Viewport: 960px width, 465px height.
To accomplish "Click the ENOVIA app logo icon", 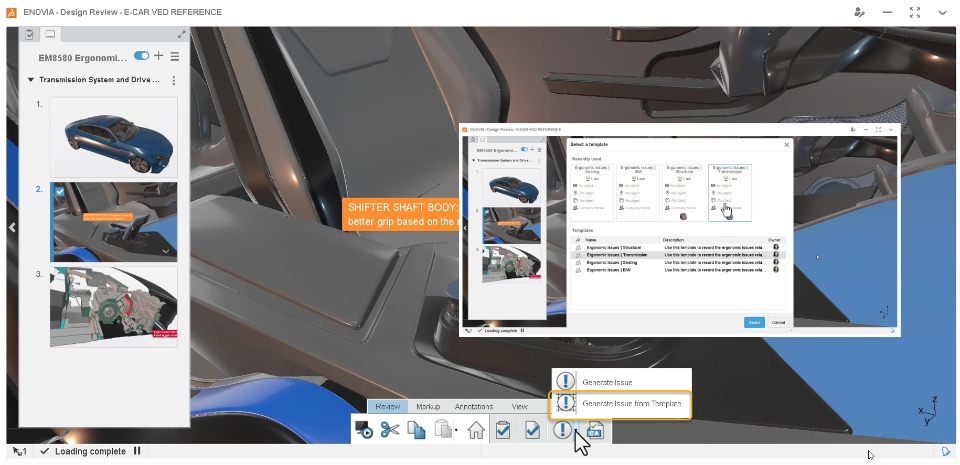I will [x=11, y=12].
